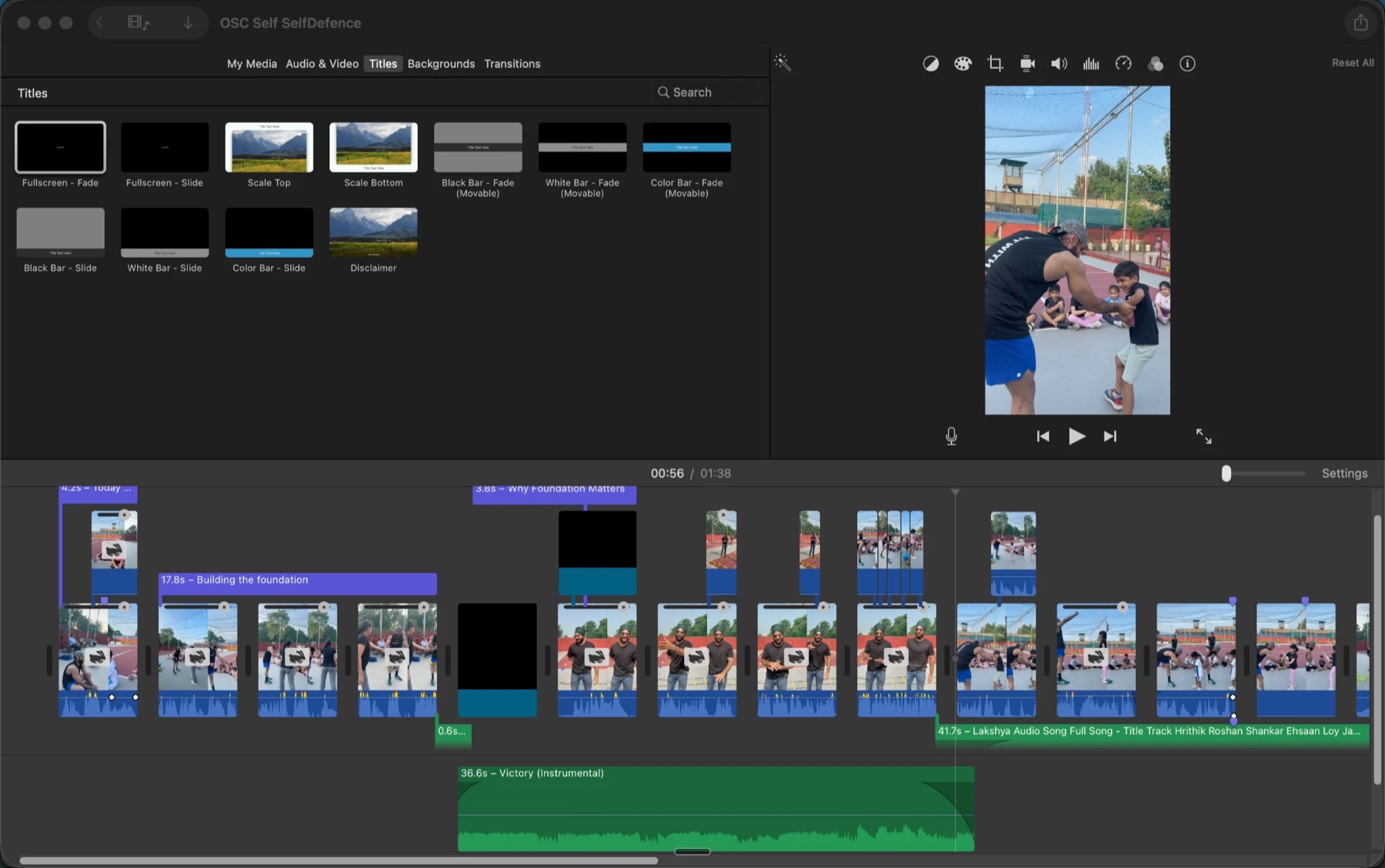
Task: Select Black Bar - Fade (Movable) title
Action: [478, 160]
